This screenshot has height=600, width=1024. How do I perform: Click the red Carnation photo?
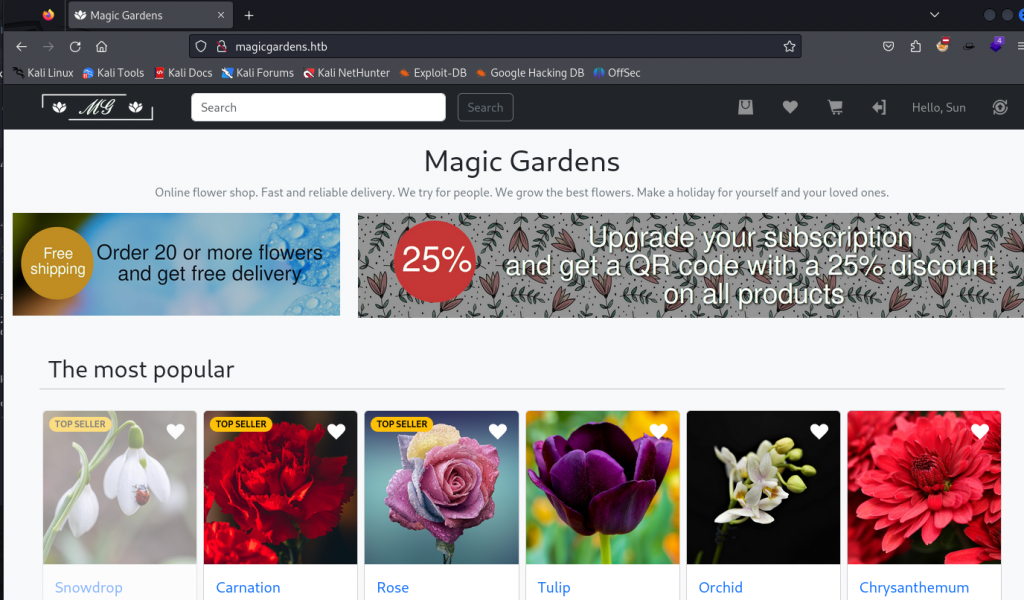tap(280, 487)
